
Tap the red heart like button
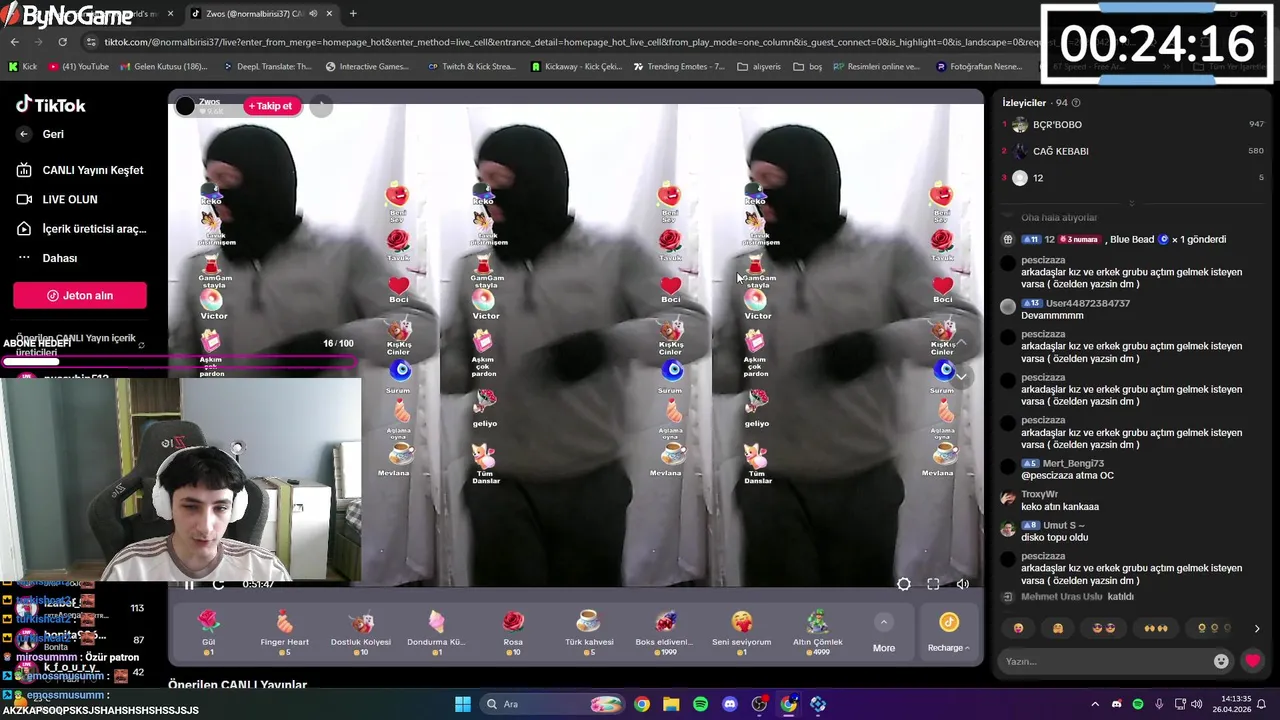(x=1252, y=661)
